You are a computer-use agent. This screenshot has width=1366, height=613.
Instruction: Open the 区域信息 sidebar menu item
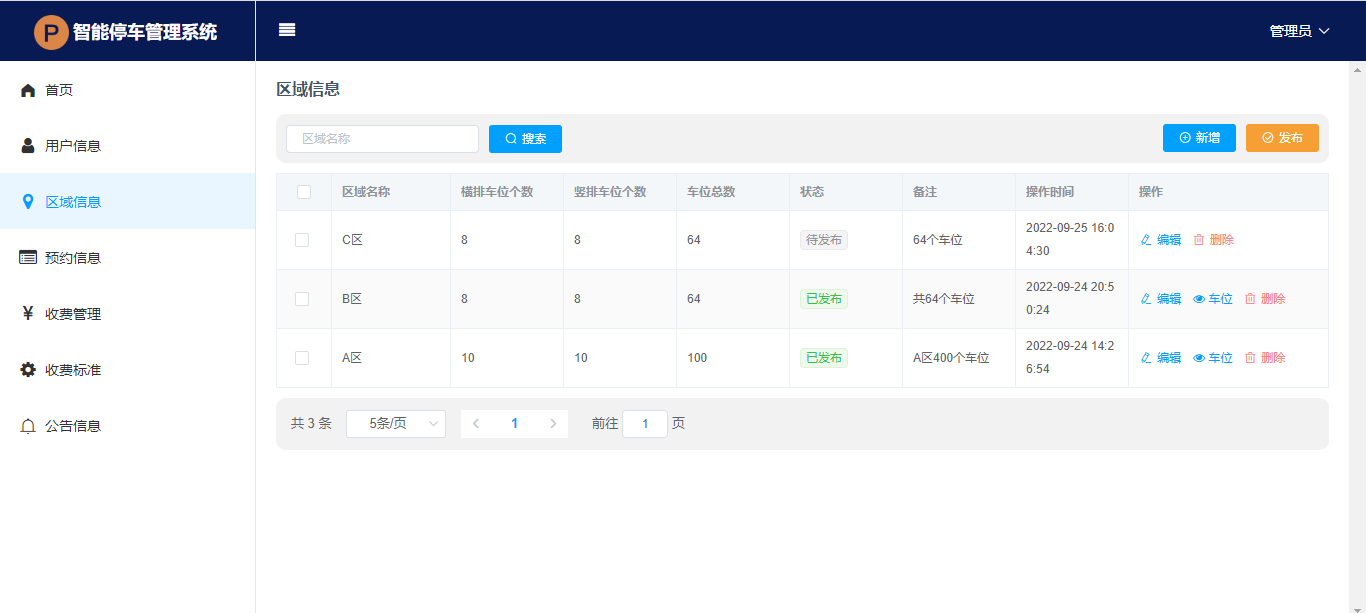(x=73, y=202)
